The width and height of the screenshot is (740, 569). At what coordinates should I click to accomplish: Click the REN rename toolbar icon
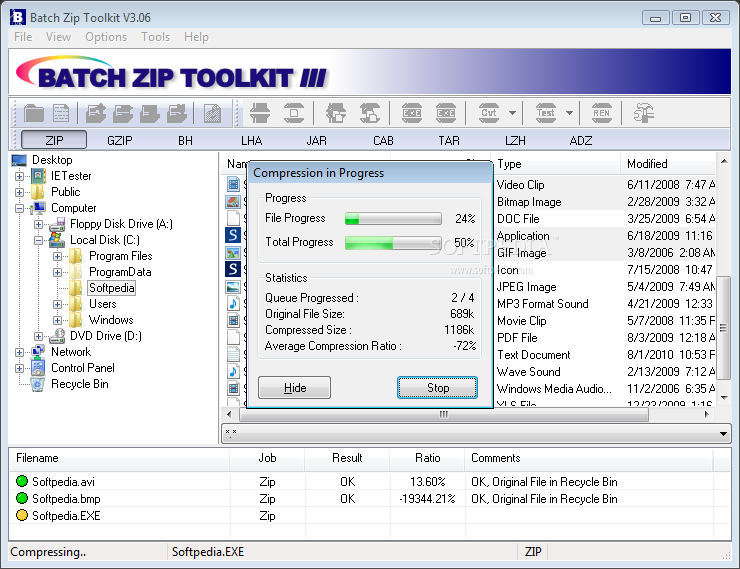[602, 113]
